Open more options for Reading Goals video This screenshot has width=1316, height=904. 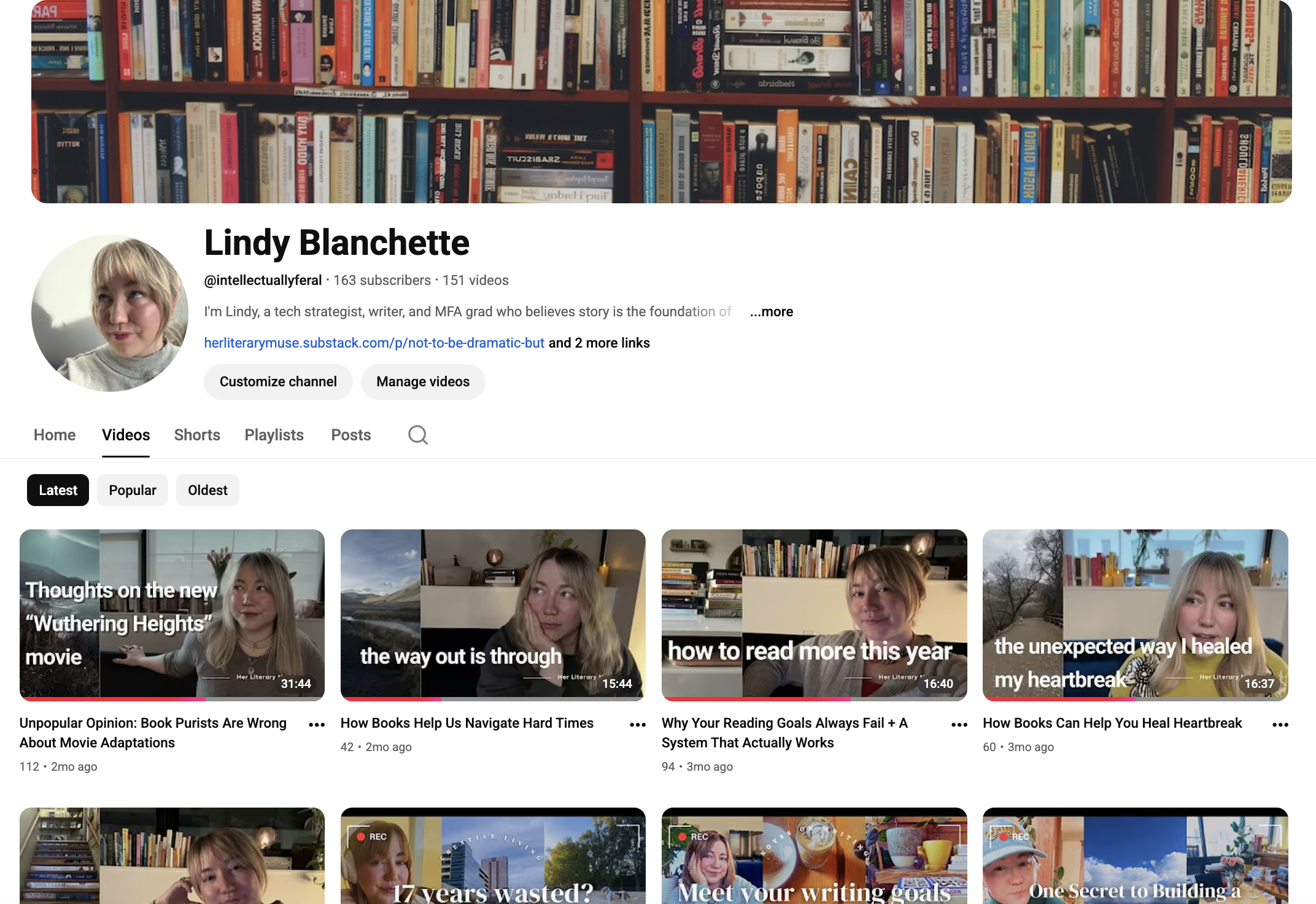pos(959,725)
